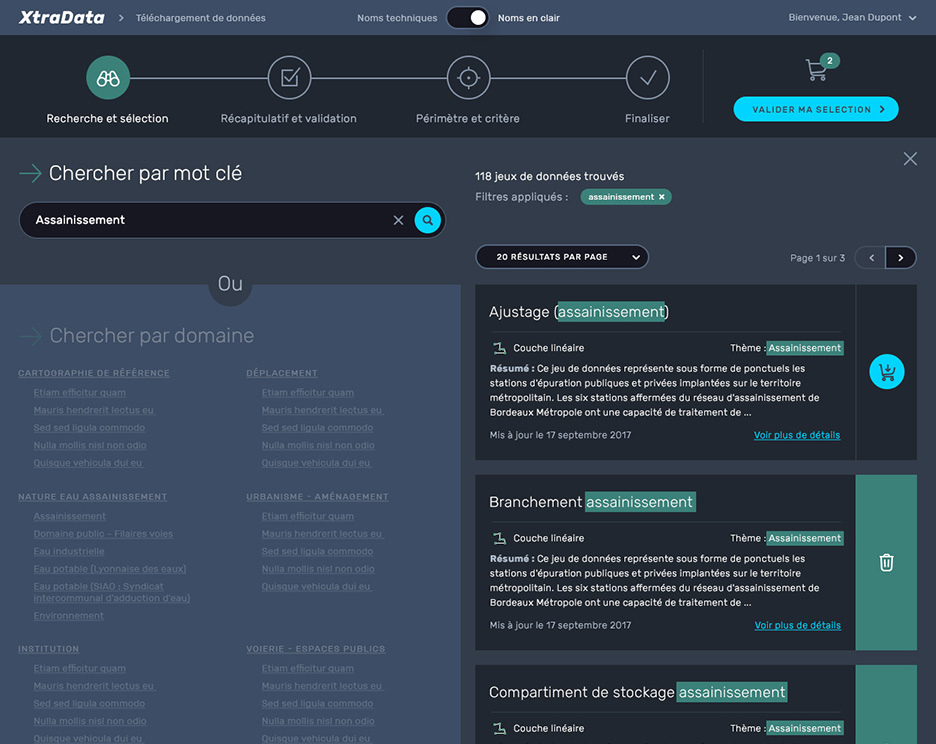
Task: Open the Bienvenue, Jean Dupont user menu
Action: coord(852,18)
